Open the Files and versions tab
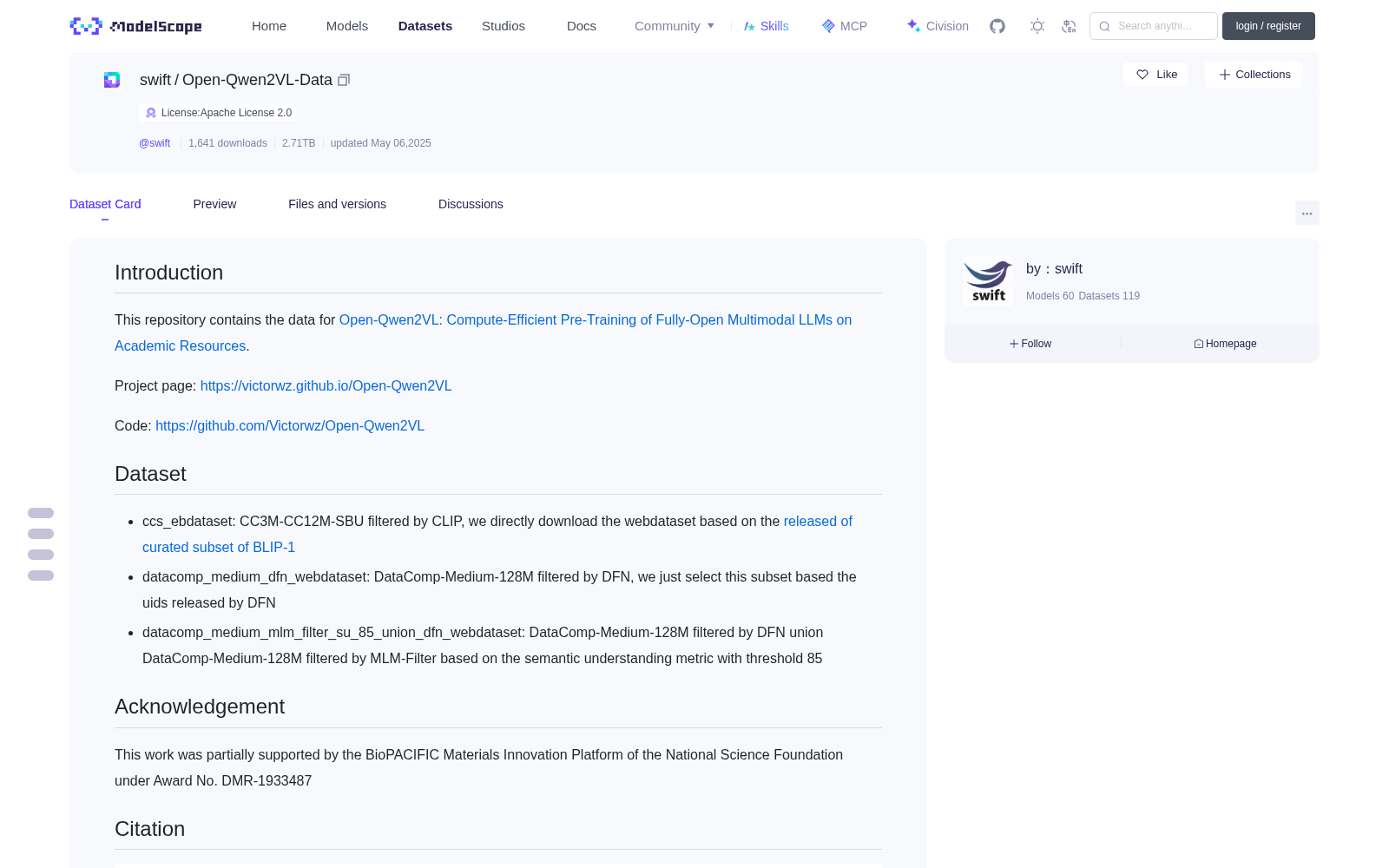The height and width of the screenshot is (868, 1389). [337, 204]
